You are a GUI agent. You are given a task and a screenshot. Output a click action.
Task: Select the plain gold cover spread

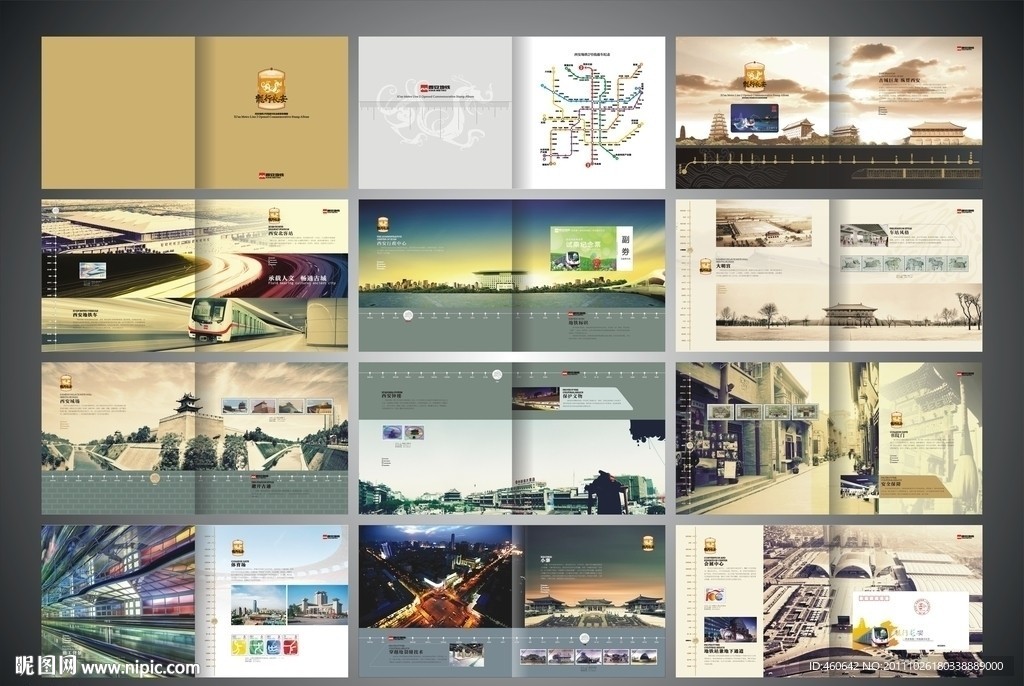195,112
